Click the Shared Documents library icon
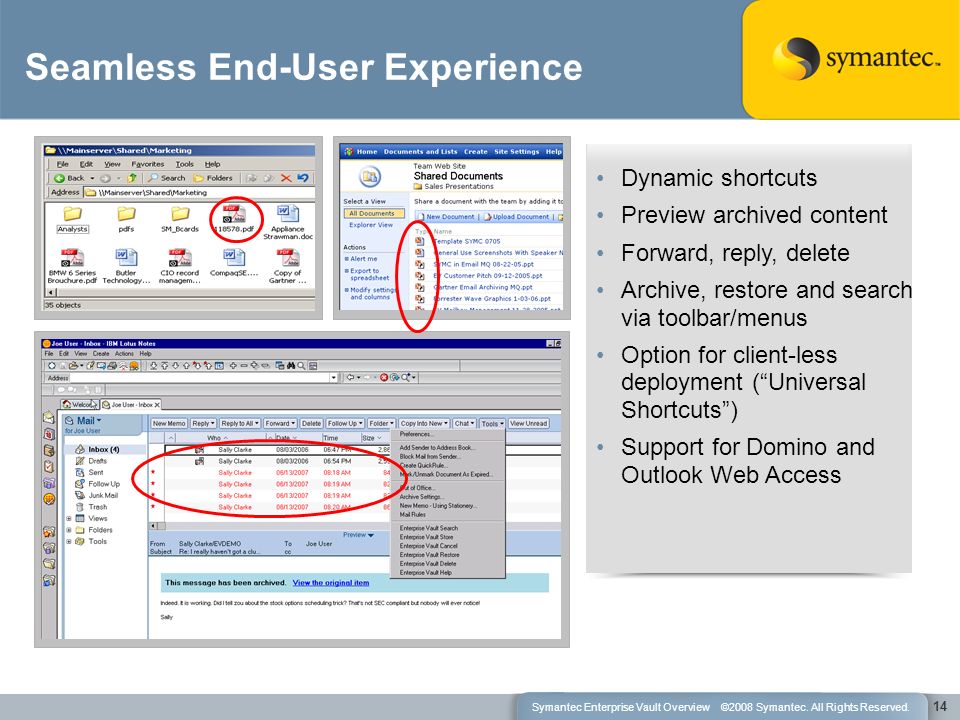Viewport: 960px width, 720px height. pos(370,177)
